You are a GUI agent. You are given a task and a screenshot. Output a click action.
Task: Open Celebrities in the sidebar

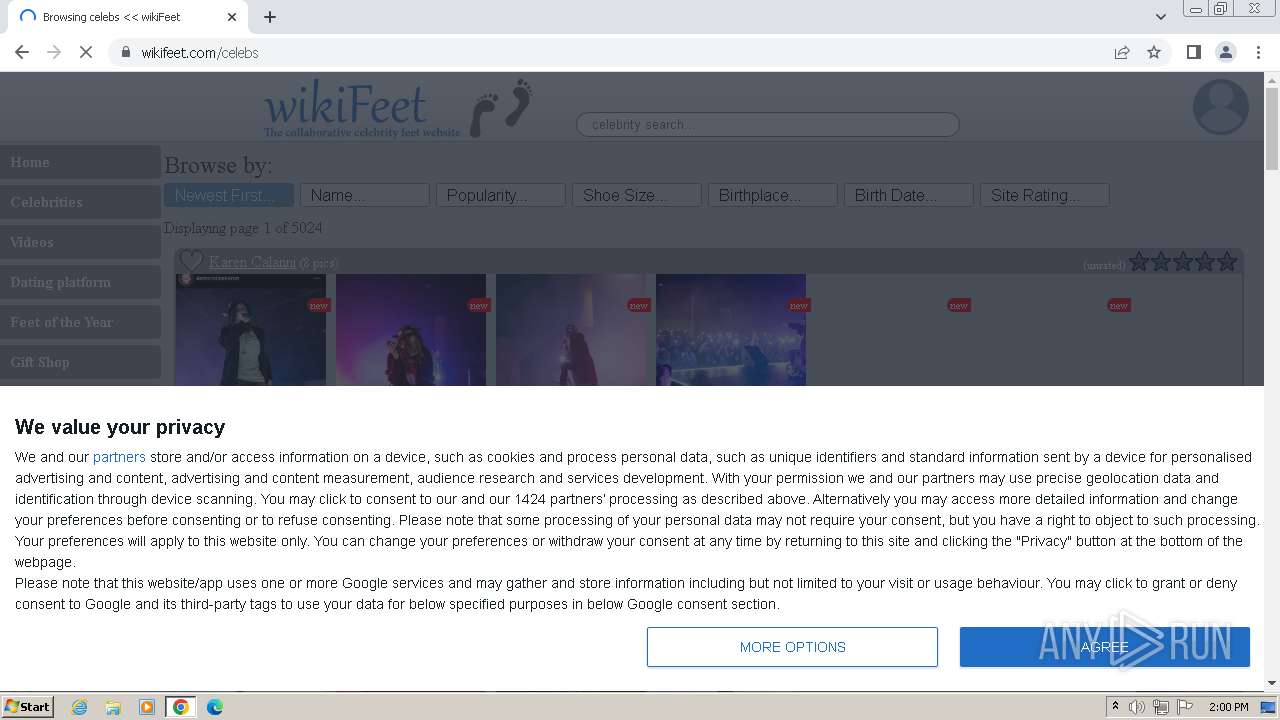pyautogui.click(x=80, y=202)
